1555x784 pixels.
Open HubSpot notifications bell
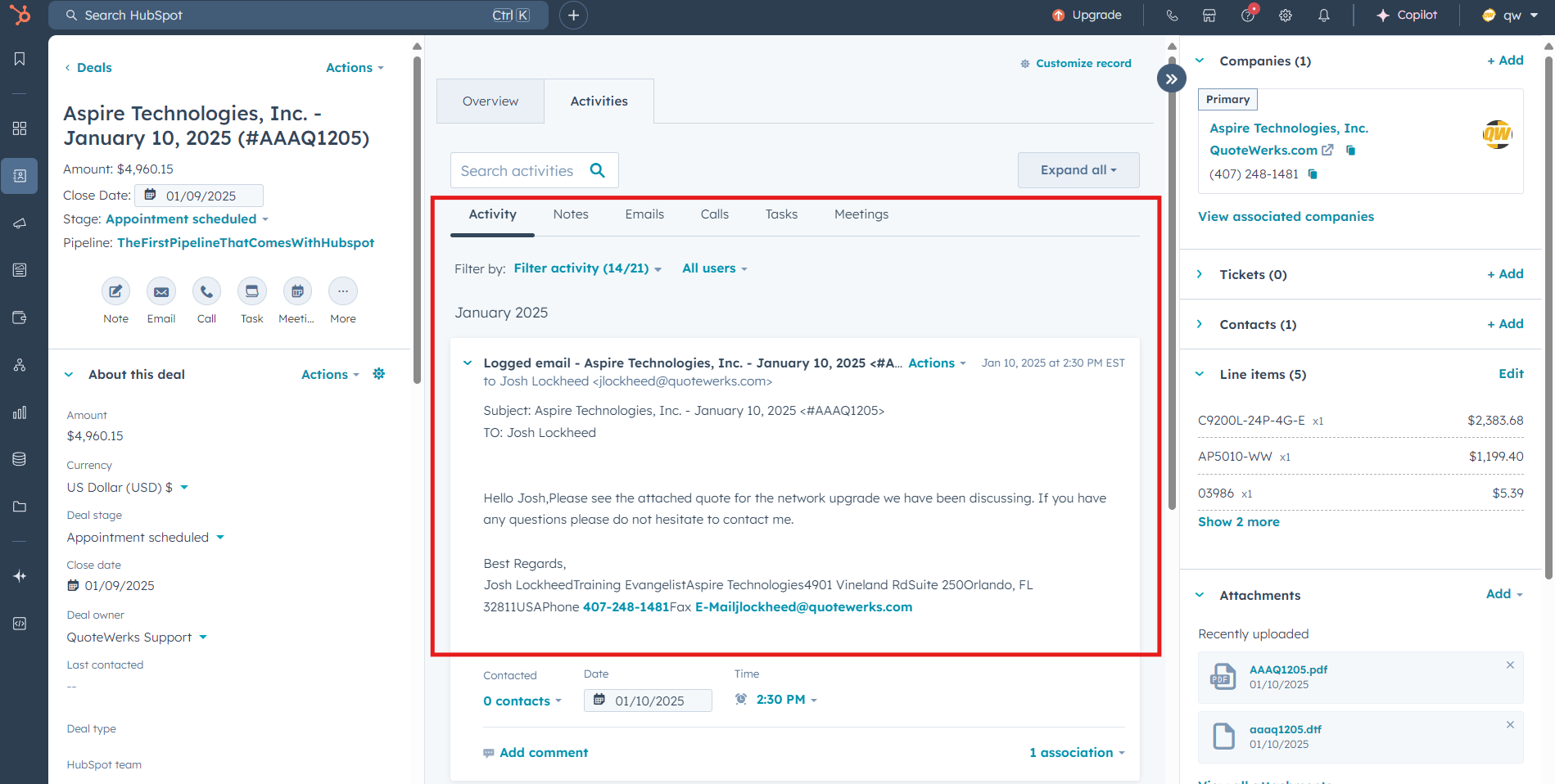pos(1324,15)
